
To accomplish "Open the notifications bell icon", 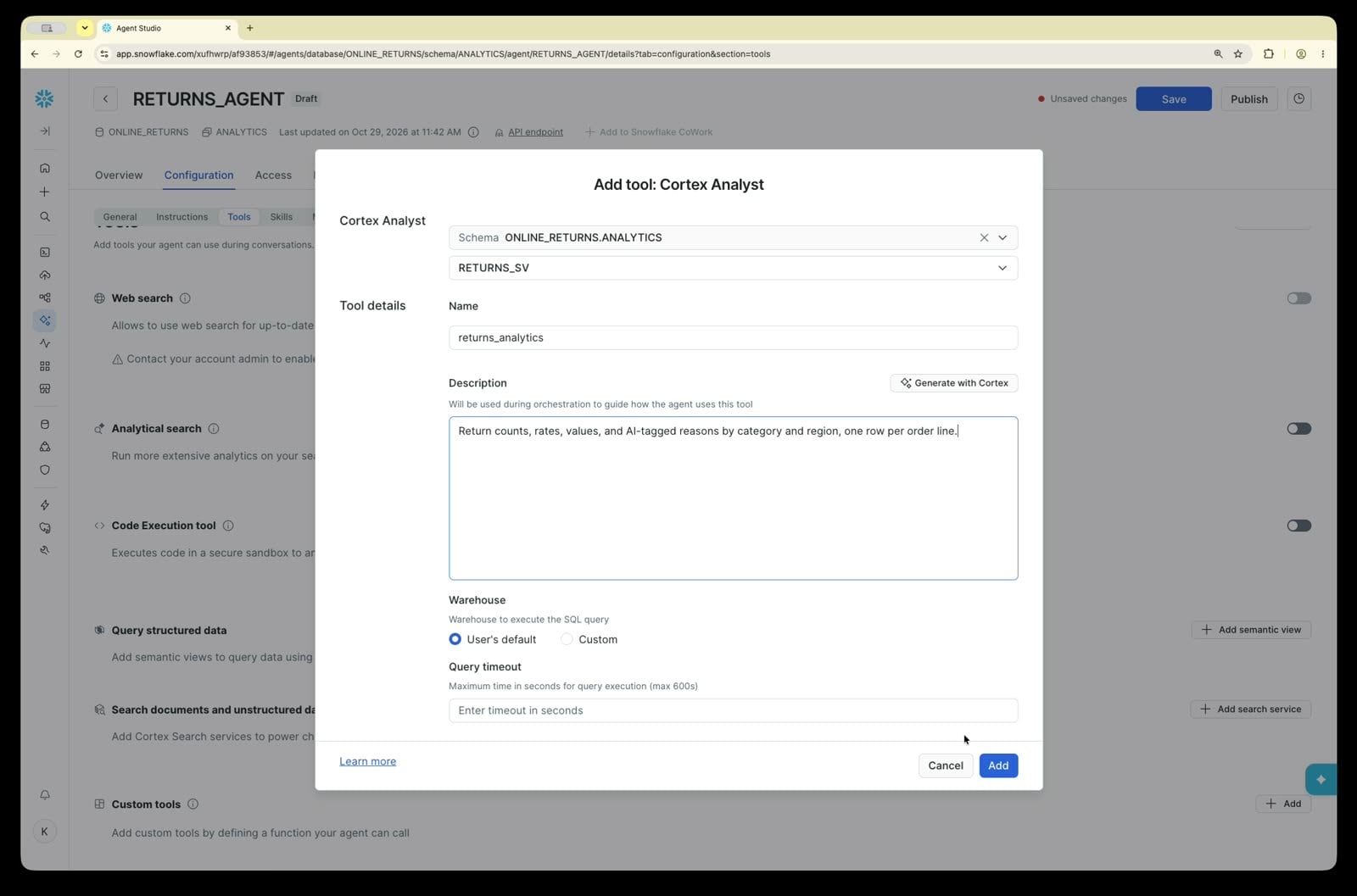I will tap(45, 795).
